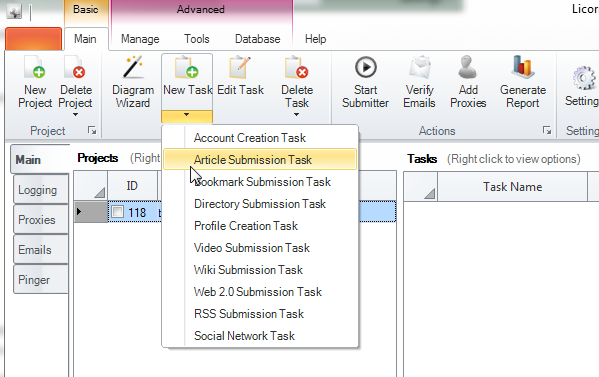Screen dimensions: 599x377
Task: Click the Advanced tab group header
Action: pos(201,10)
